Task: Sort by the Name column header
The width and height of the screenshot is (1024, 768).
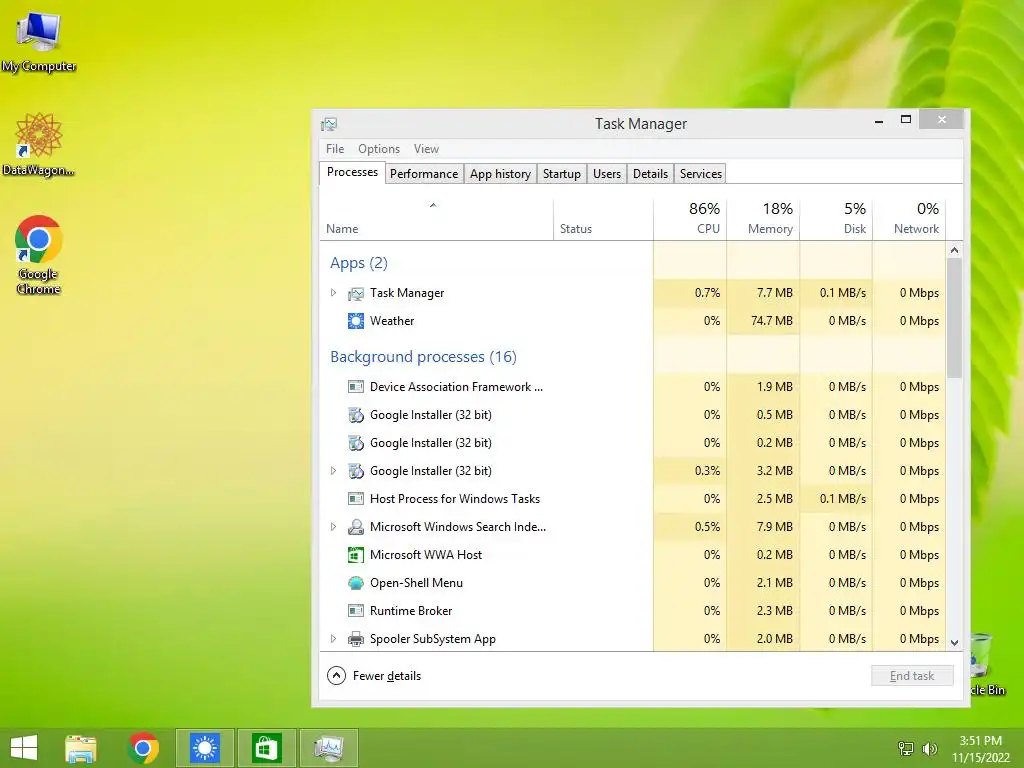Action: [436, 219]
